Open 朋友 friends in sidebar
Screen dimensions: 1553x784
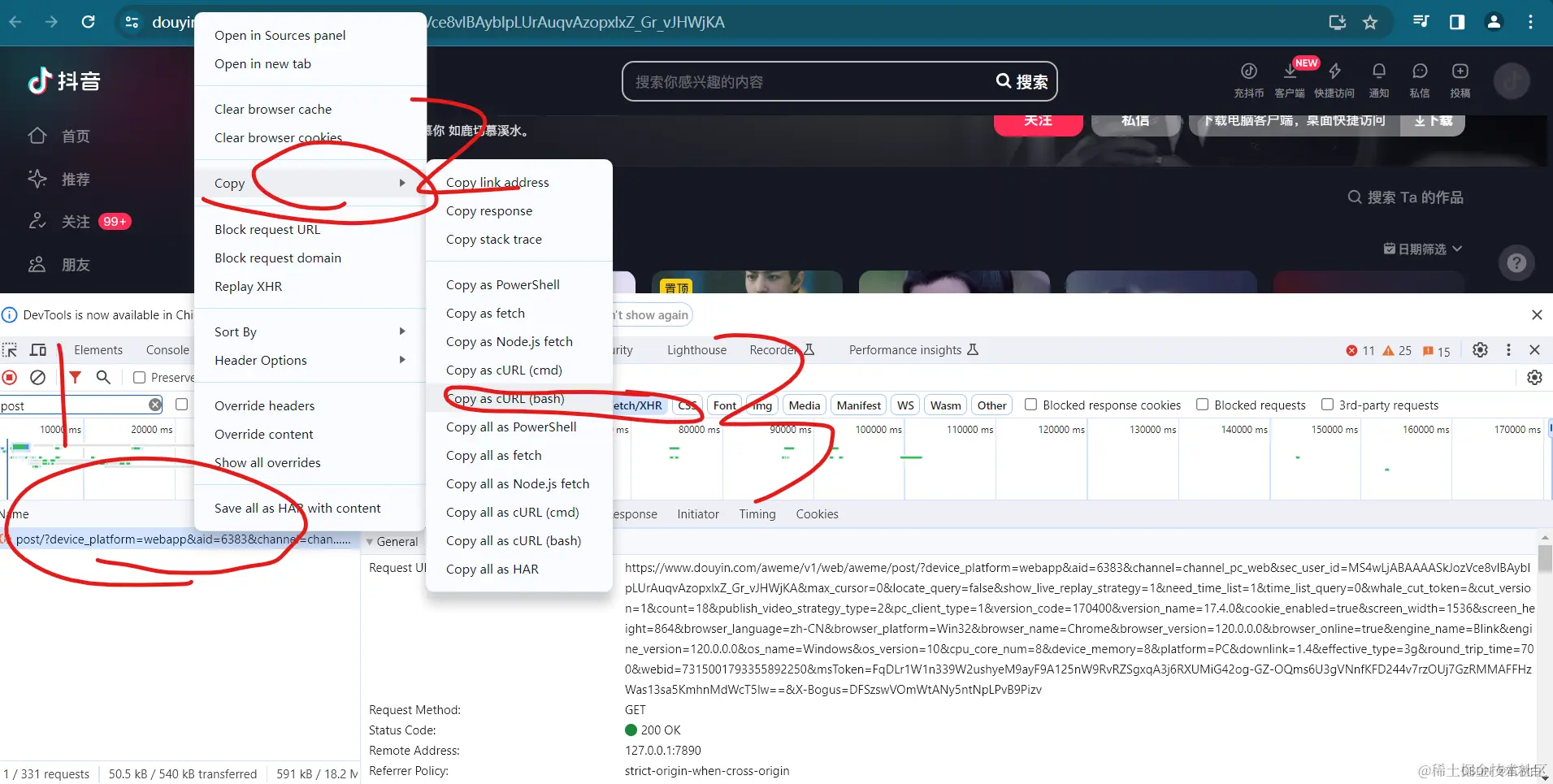click(x=59, y=264)
